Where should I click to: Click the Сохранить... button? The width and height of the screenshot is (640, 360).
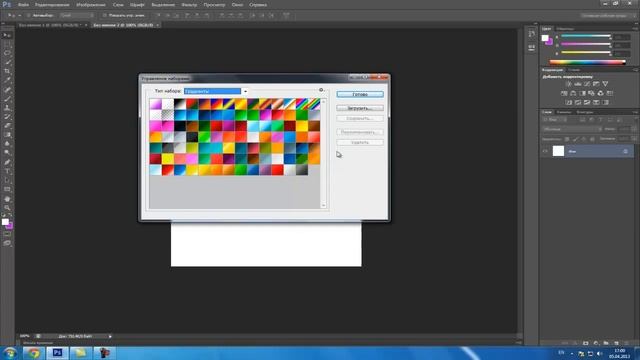[360, 118]
